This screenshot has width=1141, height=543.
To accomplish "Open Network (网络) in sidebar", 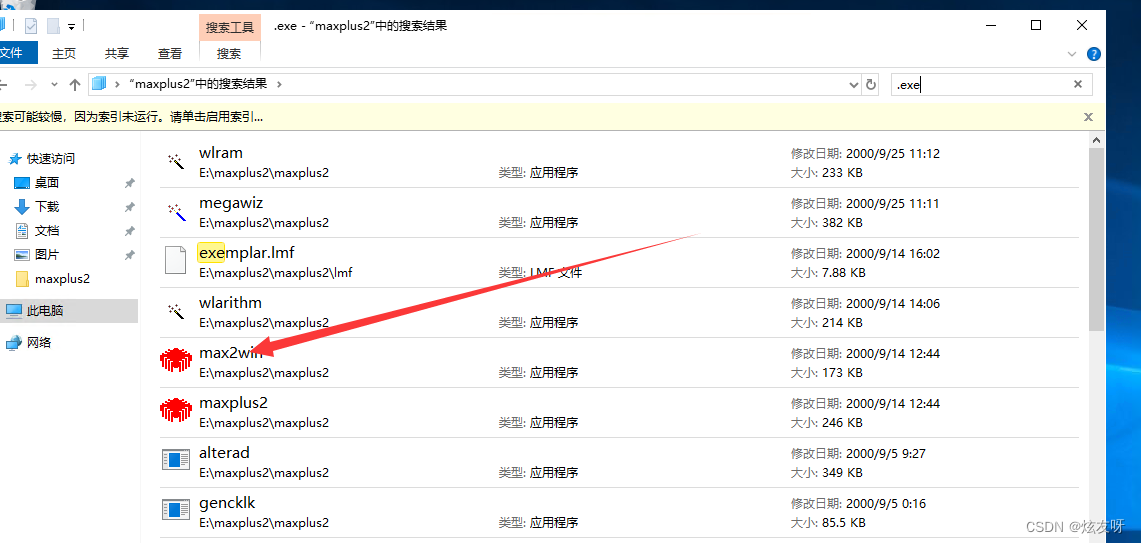I will point(39,342).
